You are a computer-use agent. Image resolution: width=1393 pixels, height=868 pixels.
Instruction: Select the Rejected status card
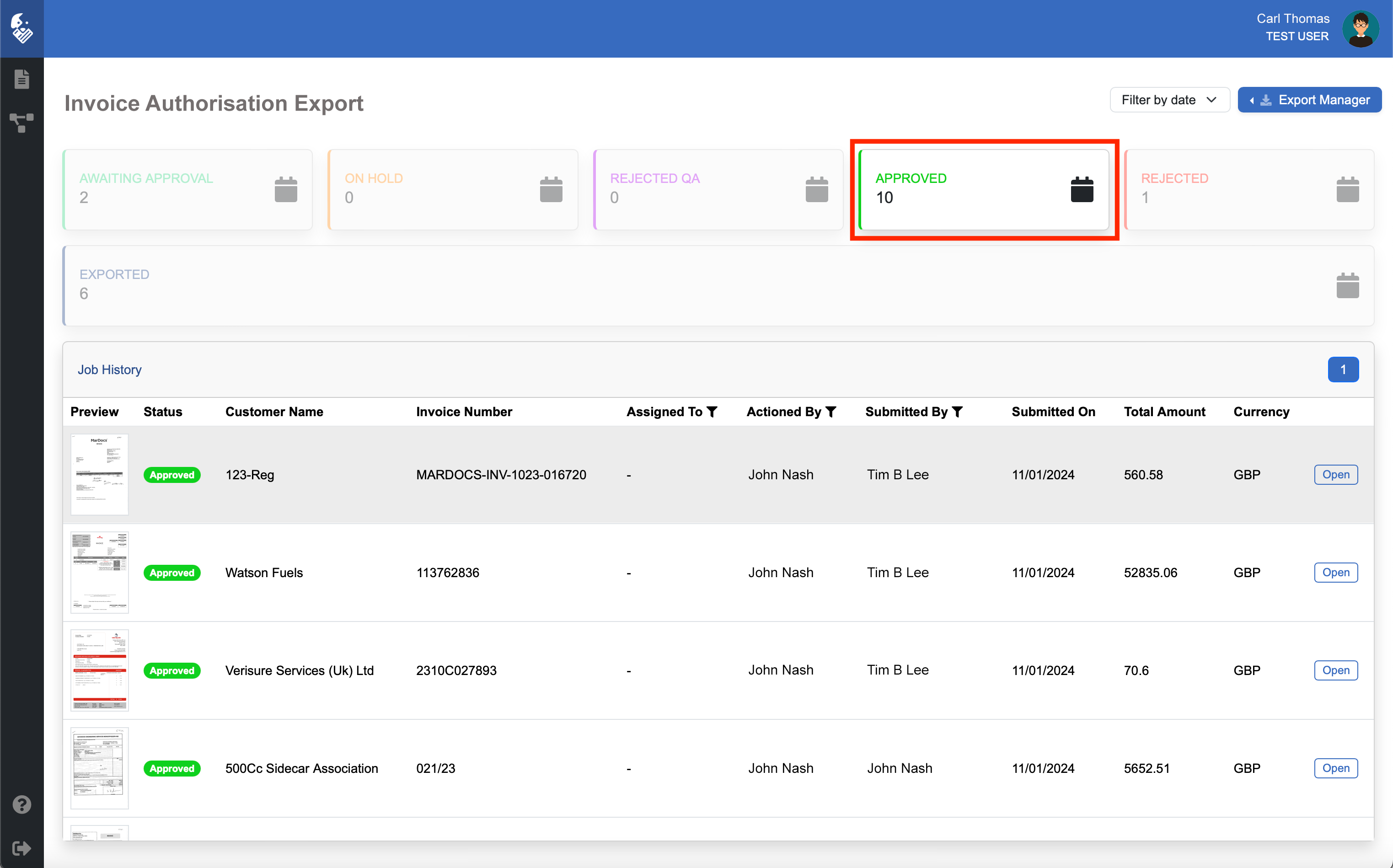coord(1248,189)
